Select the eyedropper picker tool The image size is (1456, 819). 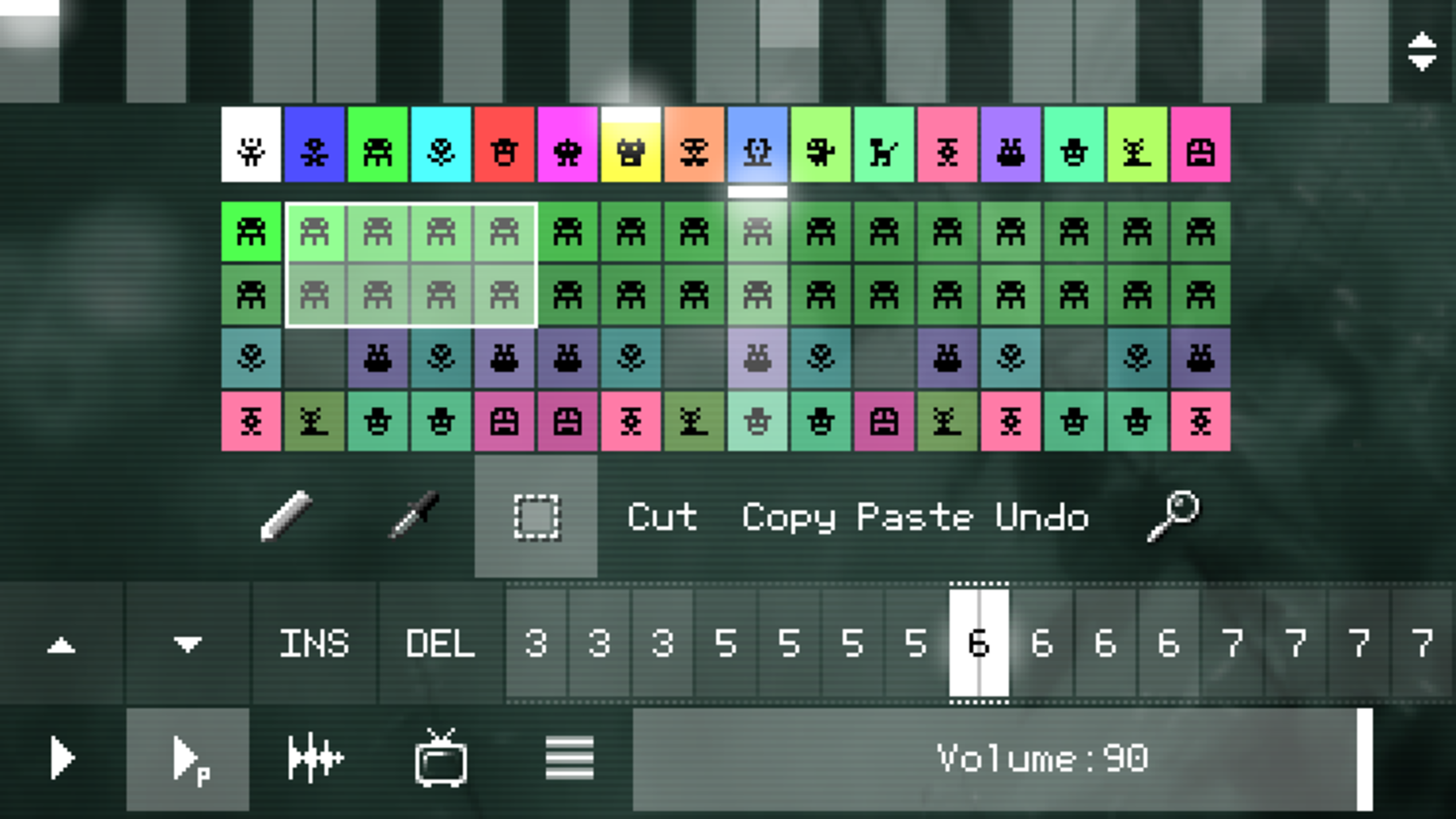(413, 516)
